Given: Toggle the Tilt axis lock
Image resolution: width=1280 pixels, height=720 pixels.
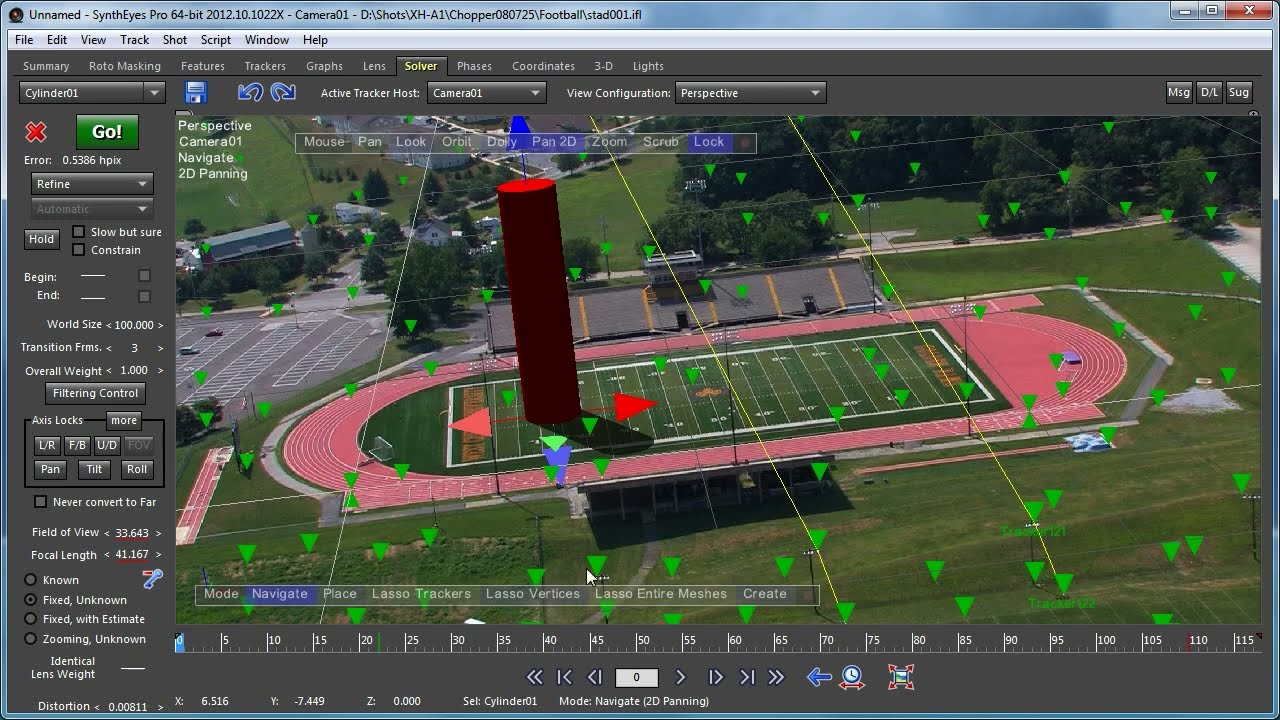Looking at the screenshot, I should pyautogui.click(x=94, y=469).
